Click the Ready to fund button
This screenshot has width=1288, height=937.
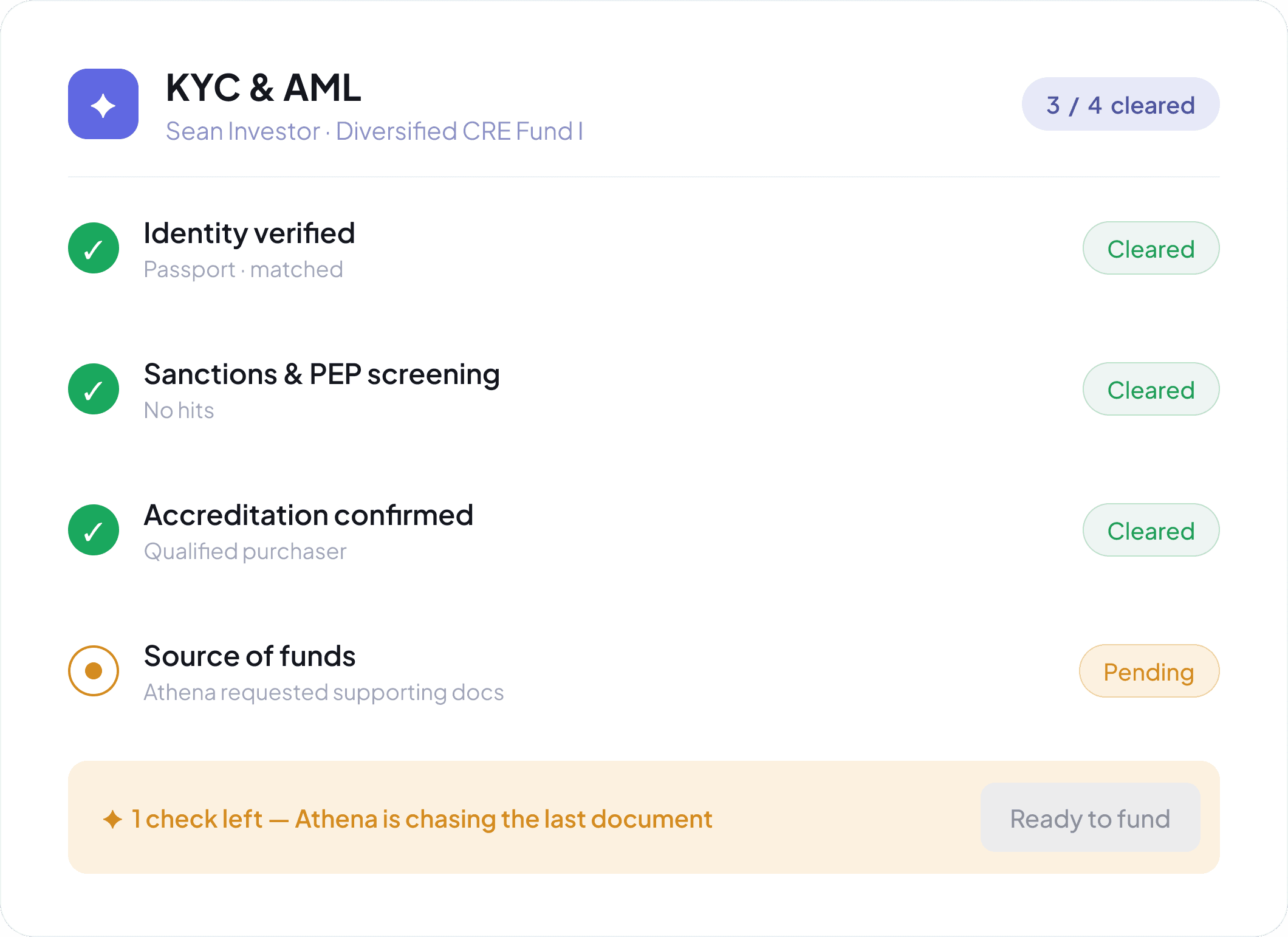point(1090,817)
